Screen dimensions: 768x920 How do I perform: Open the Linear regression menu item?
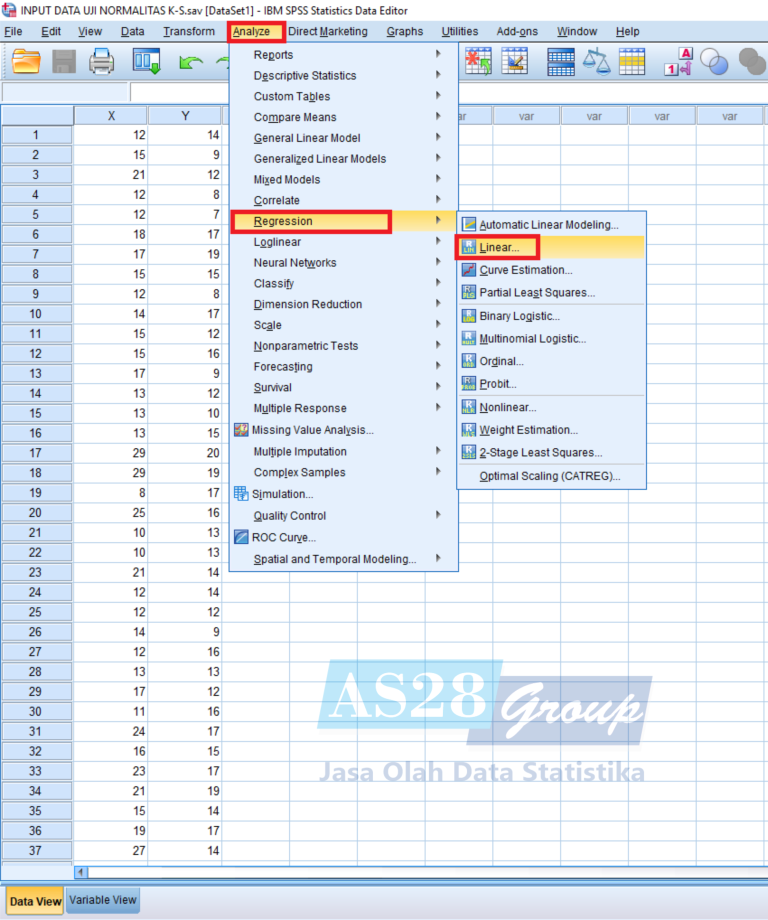point(499,247)
